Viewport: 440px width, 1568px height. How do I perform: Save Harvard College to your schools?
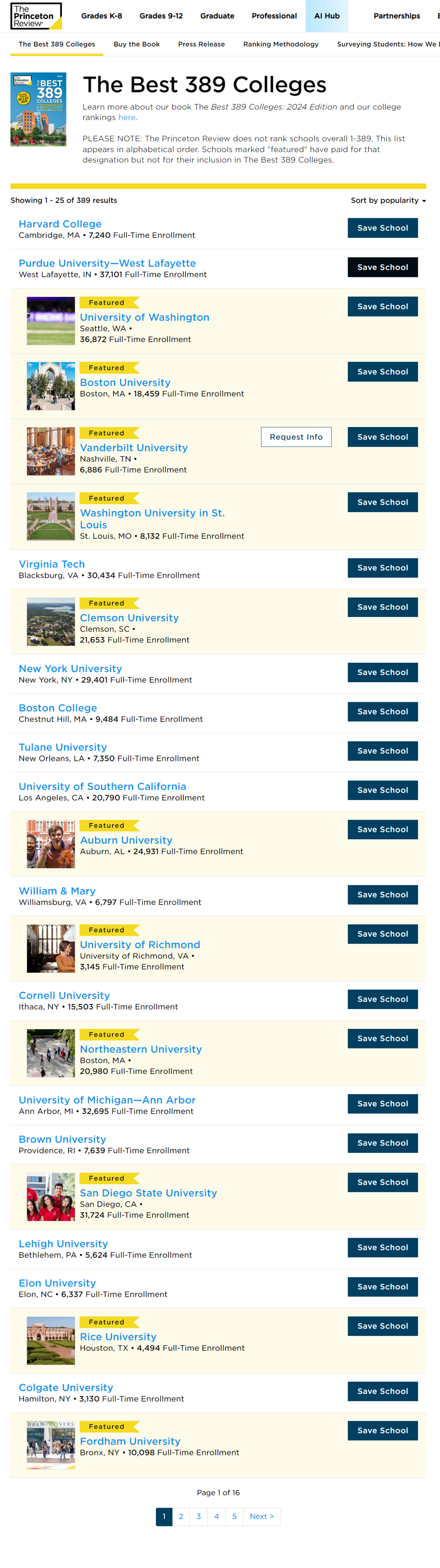pos(383,228)
